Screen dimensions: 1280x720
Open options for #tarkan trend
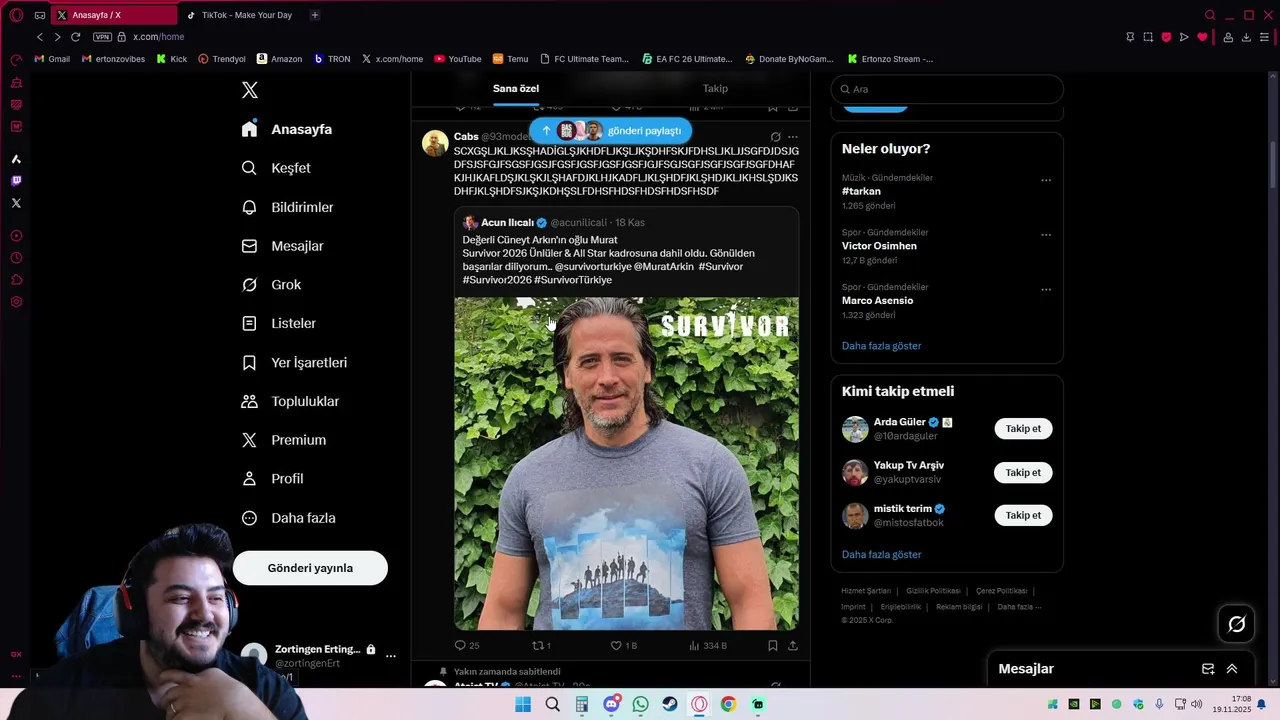tap(1046, 181)
